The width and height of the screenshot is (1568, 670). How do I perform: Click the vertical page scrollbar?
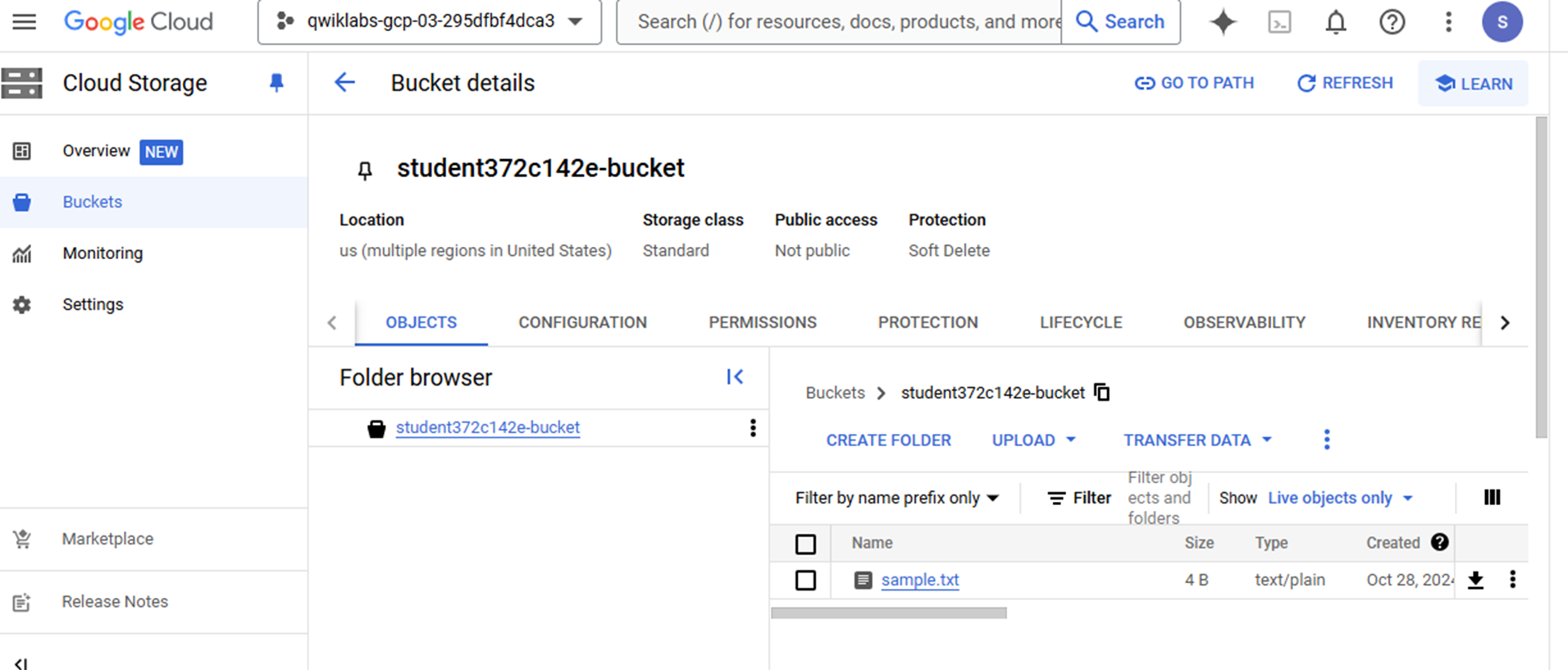coord(1542,277)
